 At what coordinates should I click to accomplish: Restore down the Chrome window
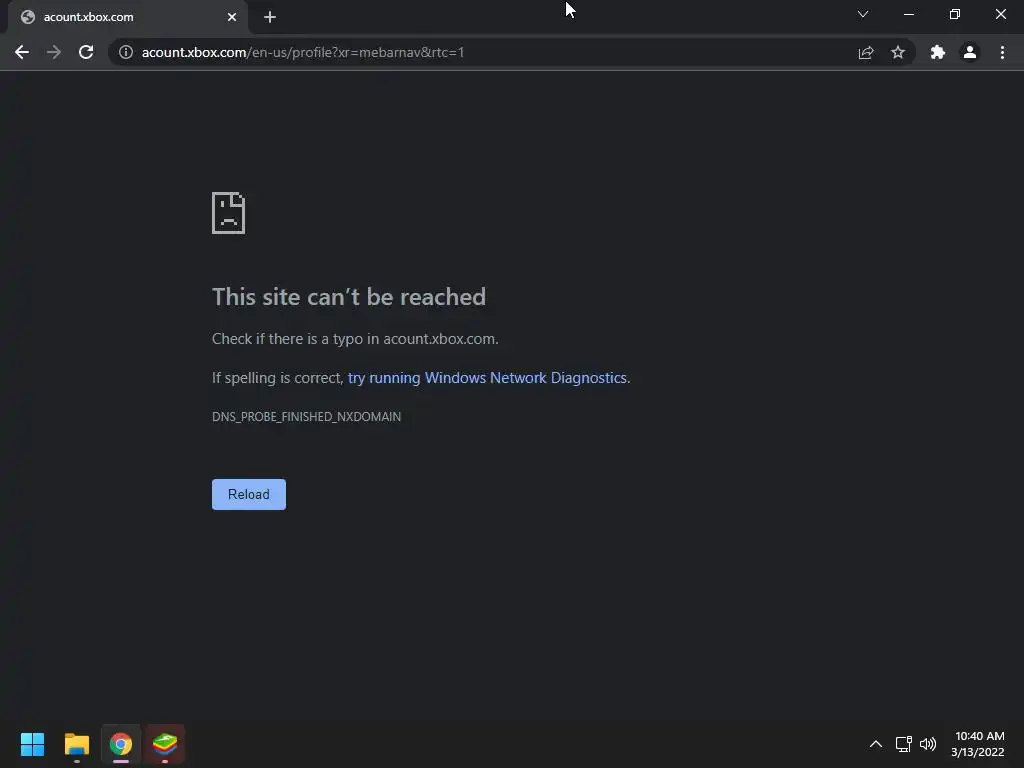point(955,14)
